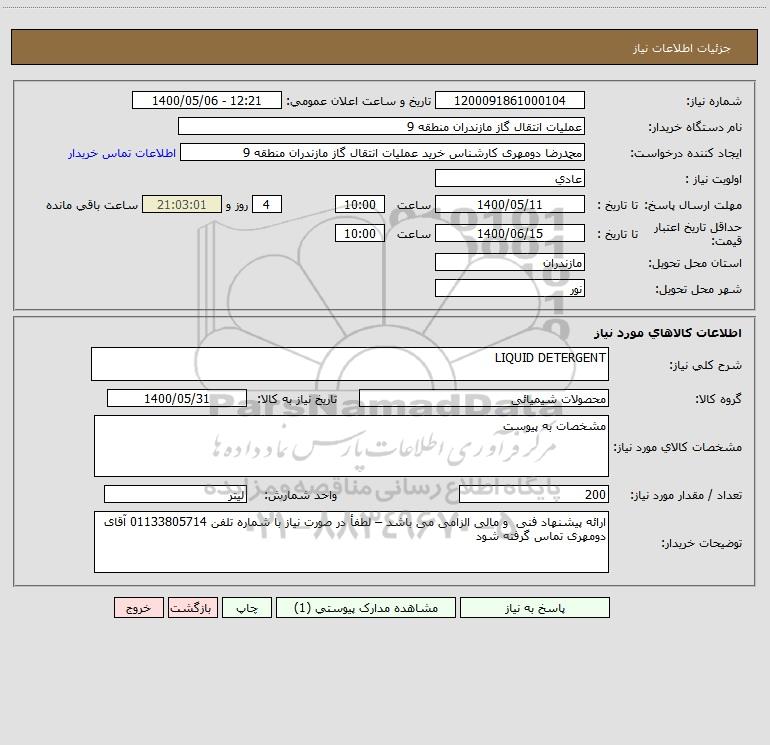Image resolution: width=770 pixels, height=745 pixels.
Task: Click request creator field محمدرضا دومهری
Action: click(x=383, y=152)
